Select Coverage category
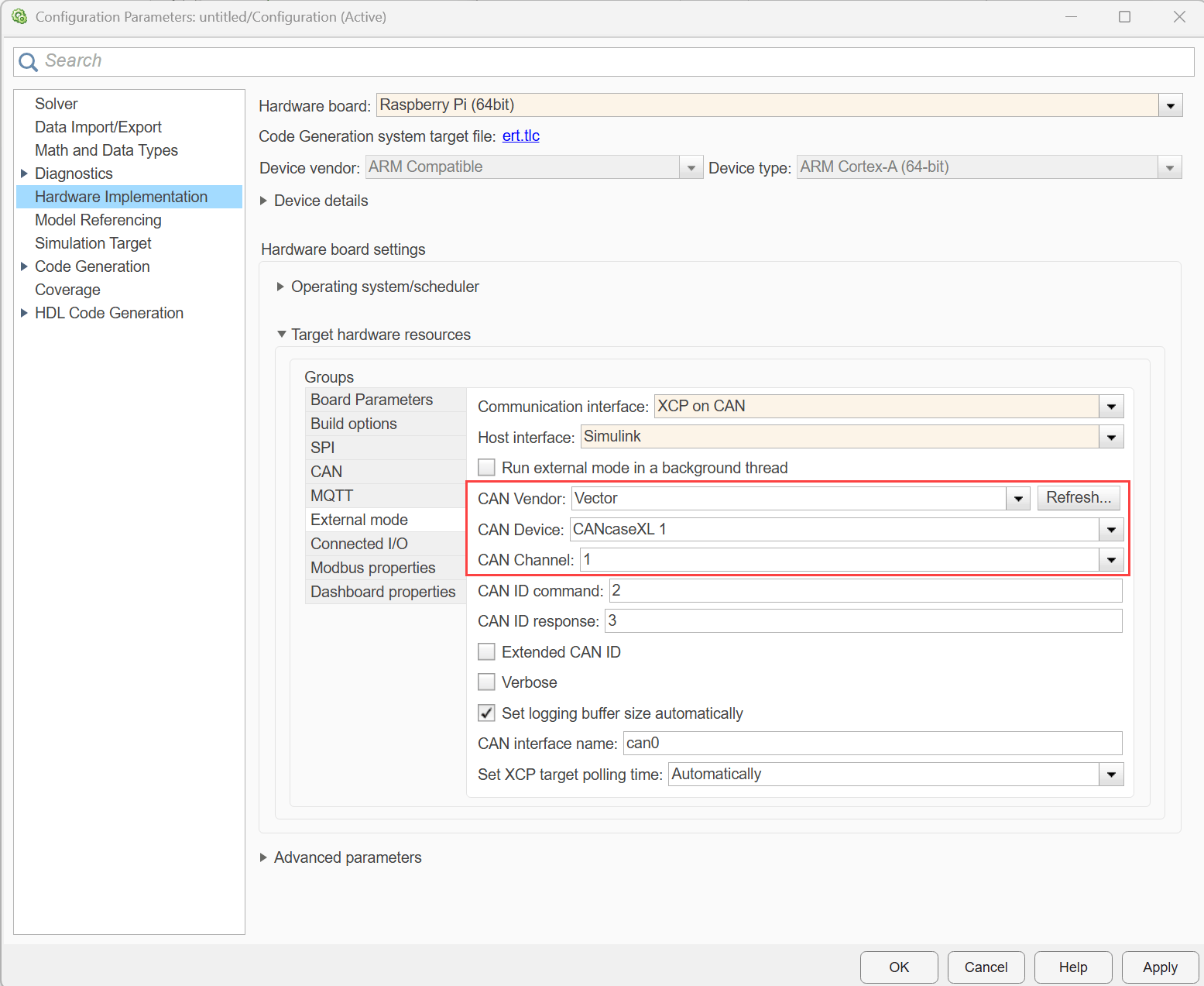Image resolution: width=1204 pixels, height=986 pixels. coord(67,290)
